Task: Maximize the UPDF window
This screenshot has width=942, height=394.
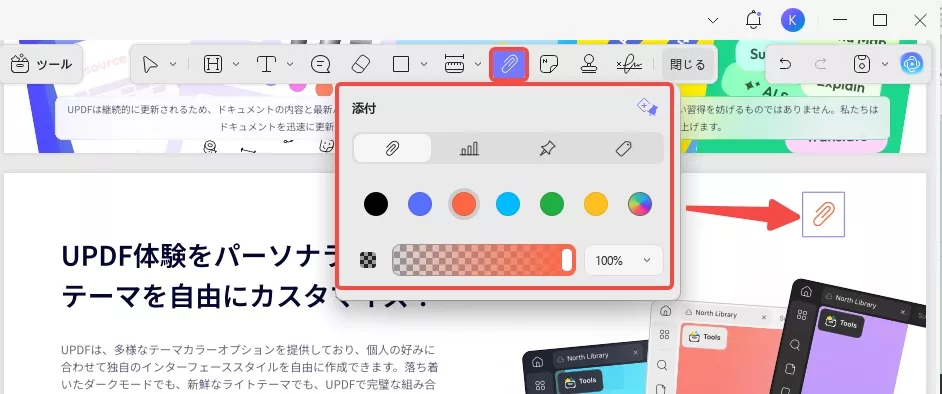Action: click(880, 20)
